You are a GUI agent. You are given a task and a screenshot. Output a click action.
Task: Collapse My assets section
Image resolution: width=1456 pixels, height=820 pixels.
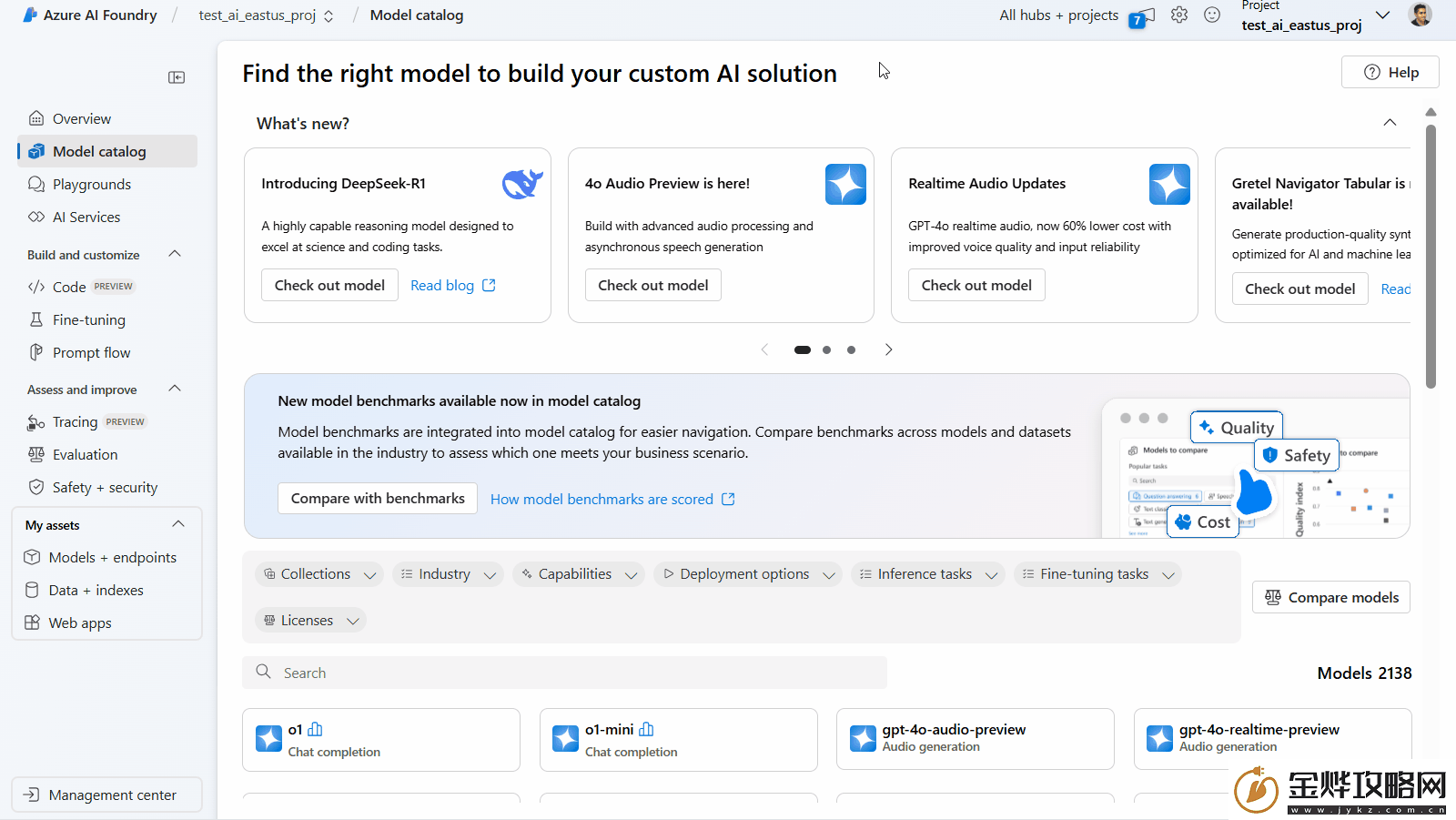[x=178, y=524]
